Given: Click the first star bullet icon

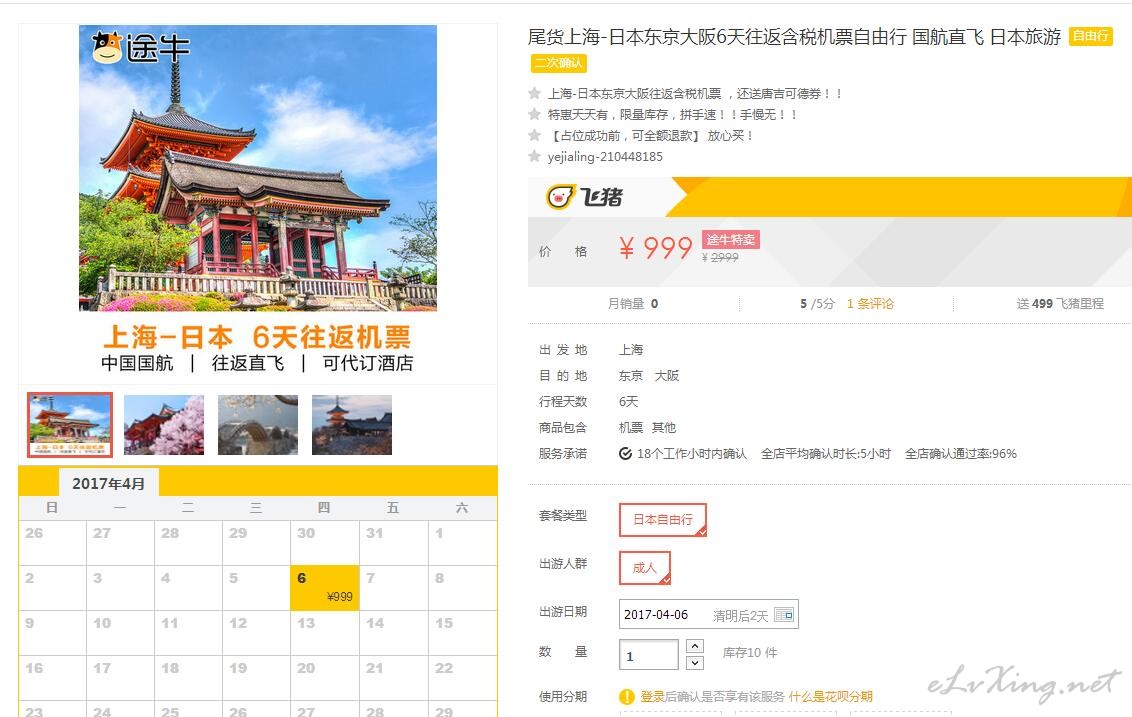Looking at the screenshot, I should pos(534,93).
